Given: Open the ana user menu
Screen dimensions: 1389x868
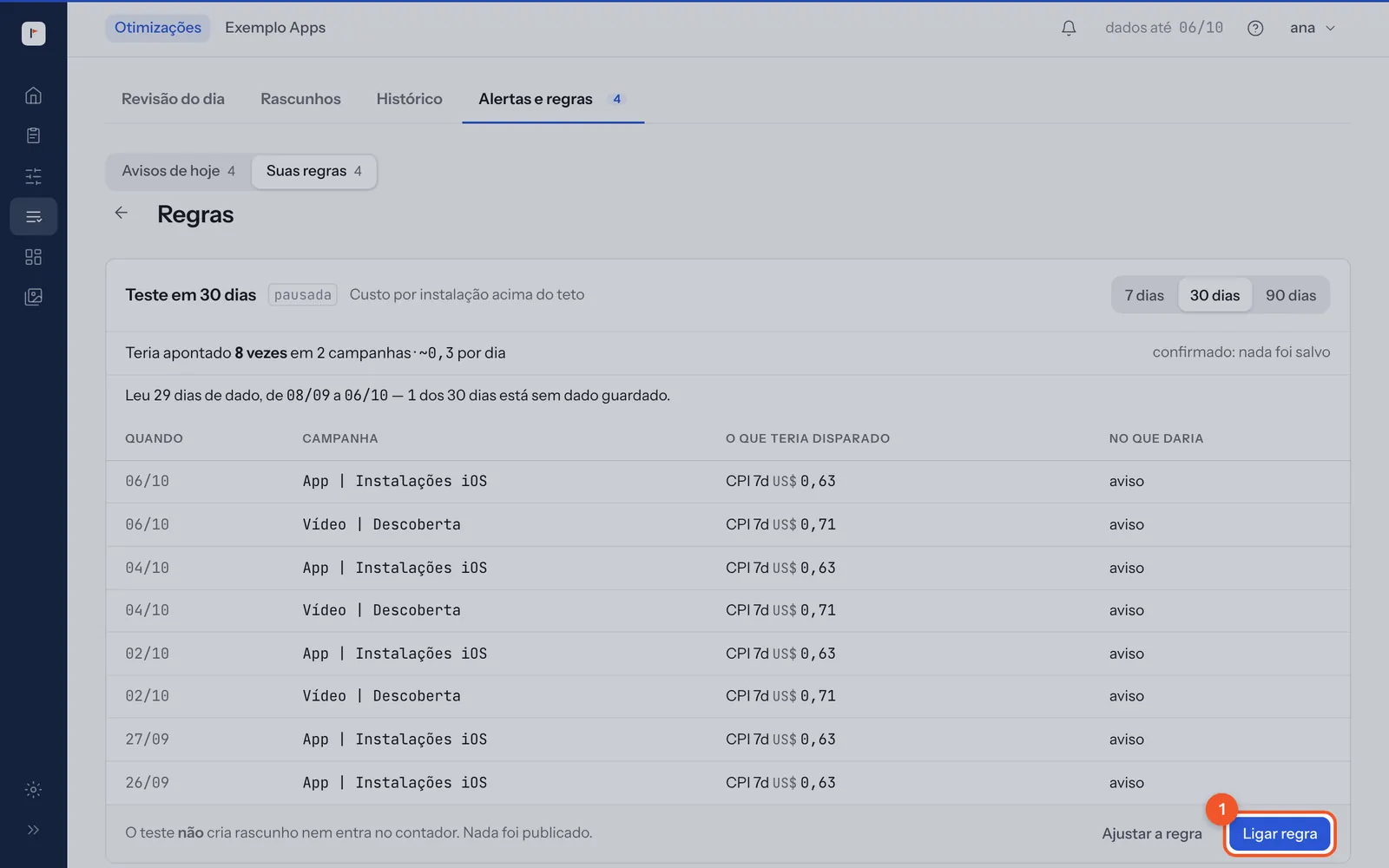Looking at the screenshot, I should click(1313, 28).
